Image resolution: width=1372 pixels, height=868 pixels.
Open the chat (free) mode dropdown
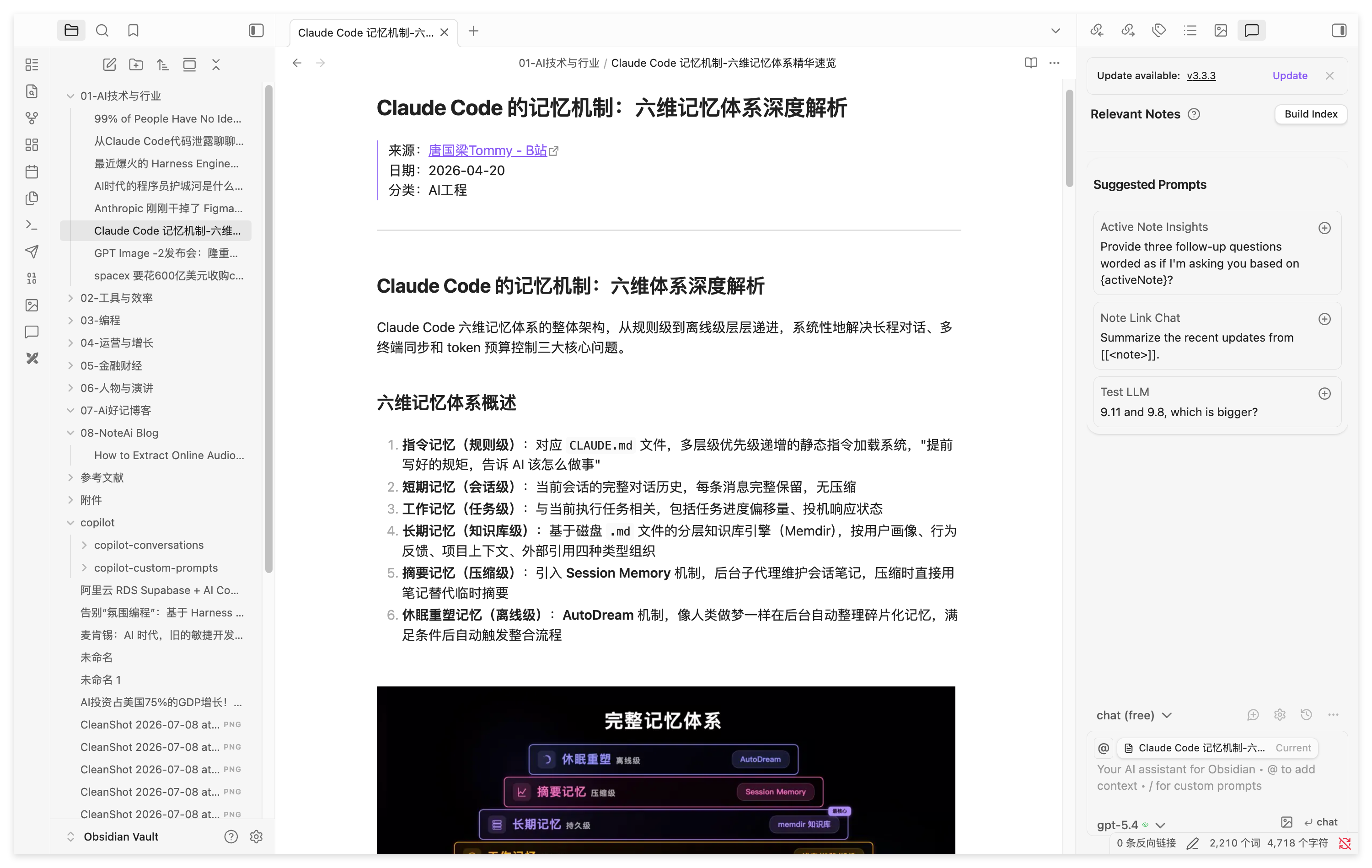(1134, 715)
